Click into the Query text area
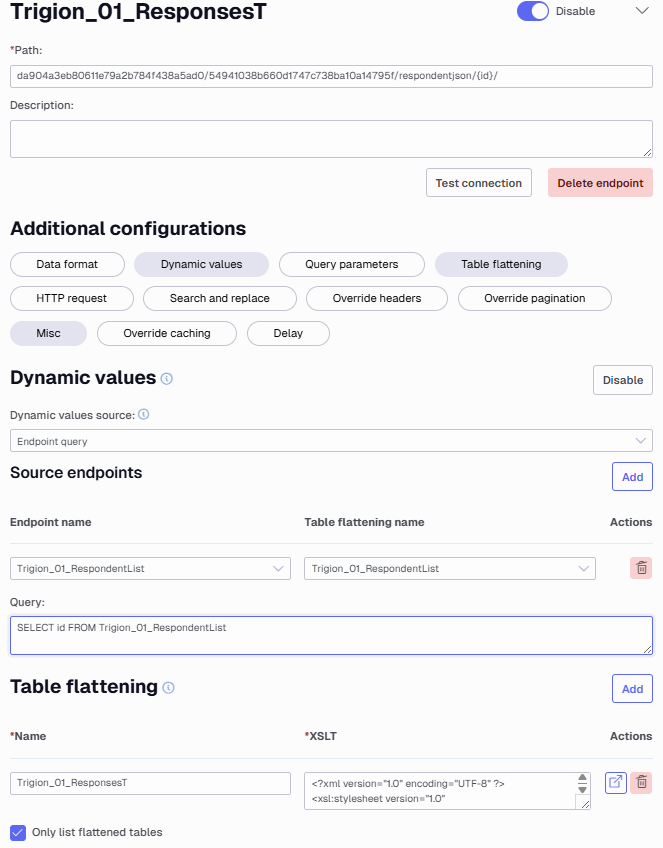This screenshot has height=848, width=663. tap(332, 635)
